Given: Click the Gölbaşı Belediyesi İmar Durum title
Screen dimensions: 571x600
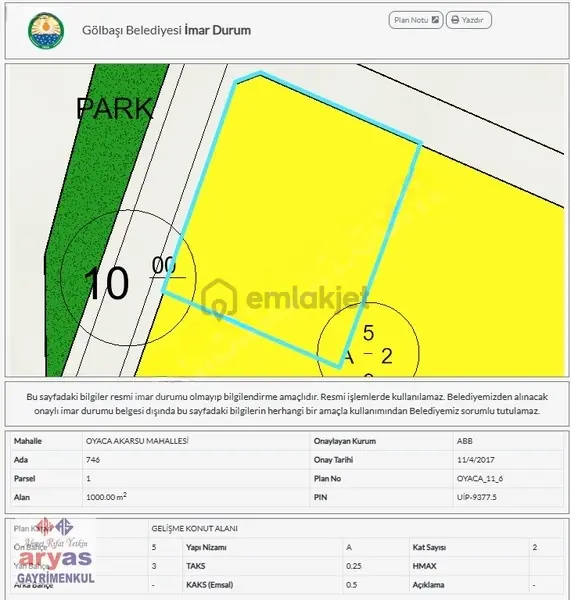Looking at the screenshot, I should click(166, 30).
